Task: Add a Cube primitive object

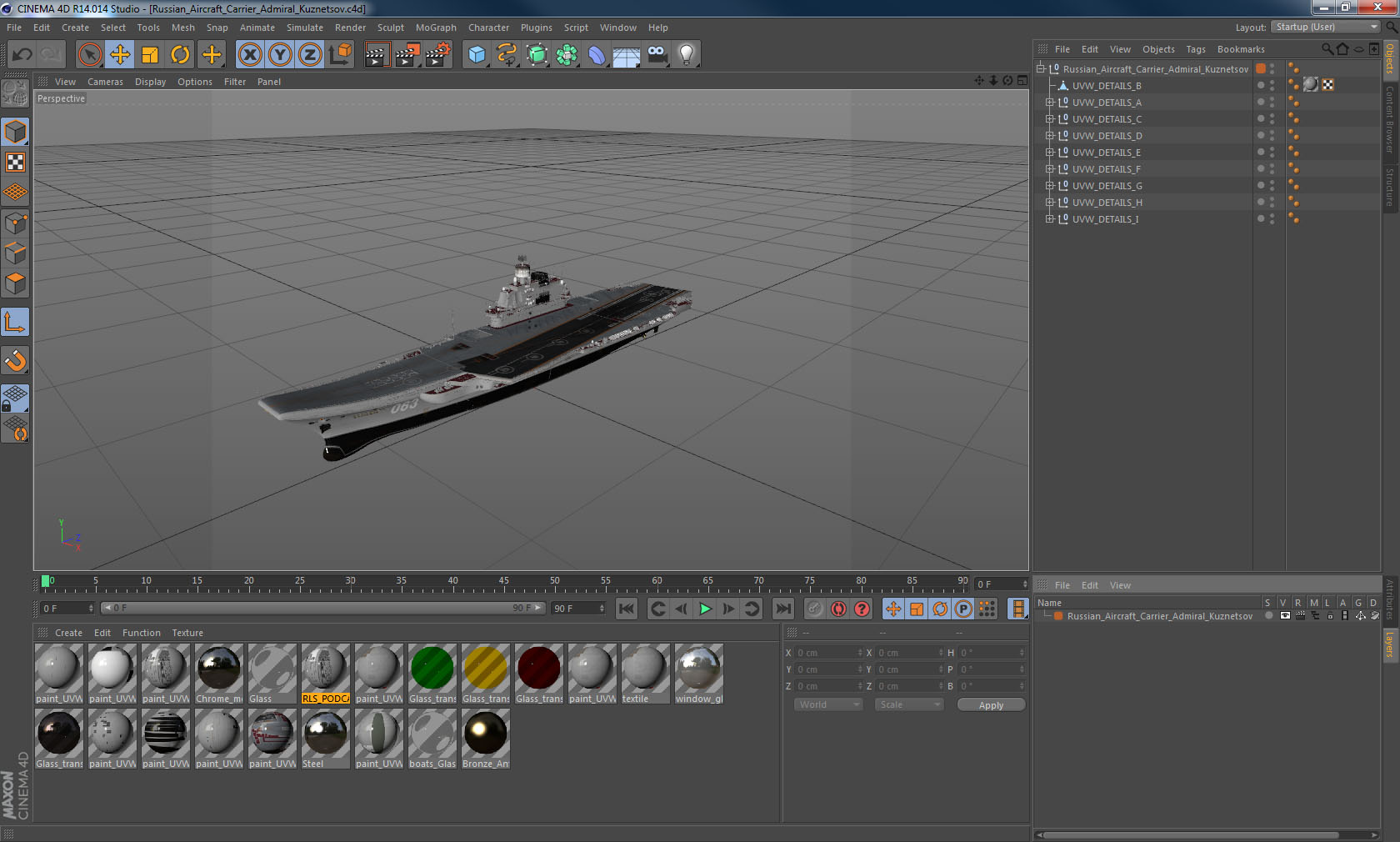Action: (477, 55)
